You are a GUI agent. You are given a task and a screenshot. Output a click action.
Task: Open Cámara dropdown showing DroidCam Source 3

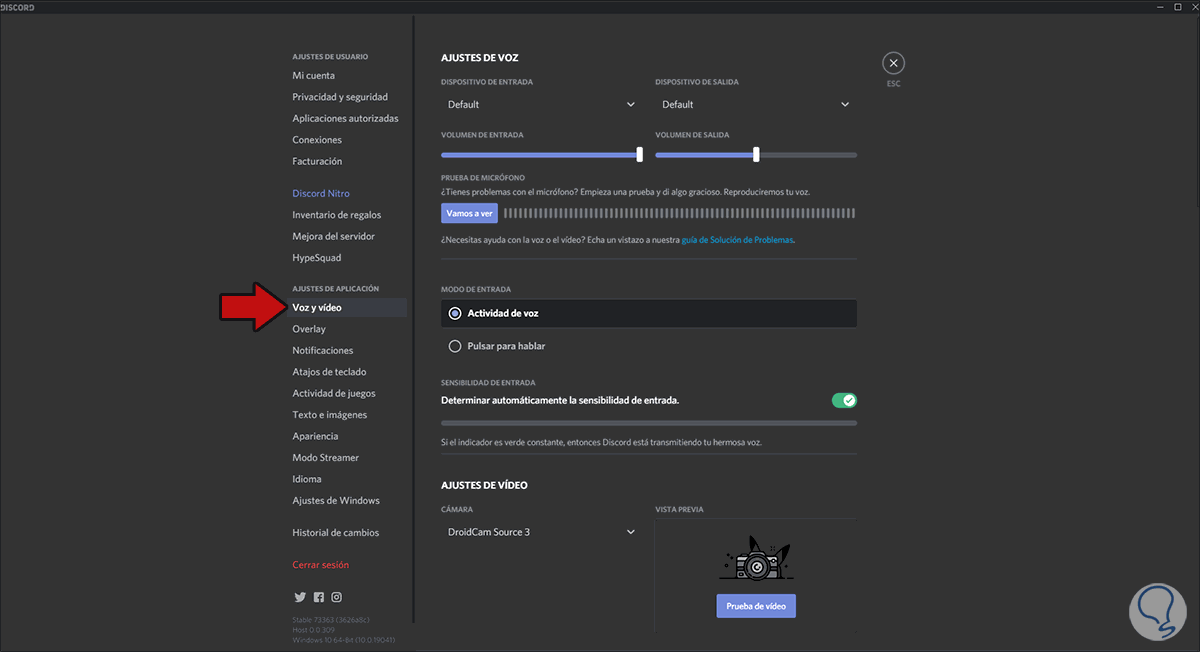541,532
